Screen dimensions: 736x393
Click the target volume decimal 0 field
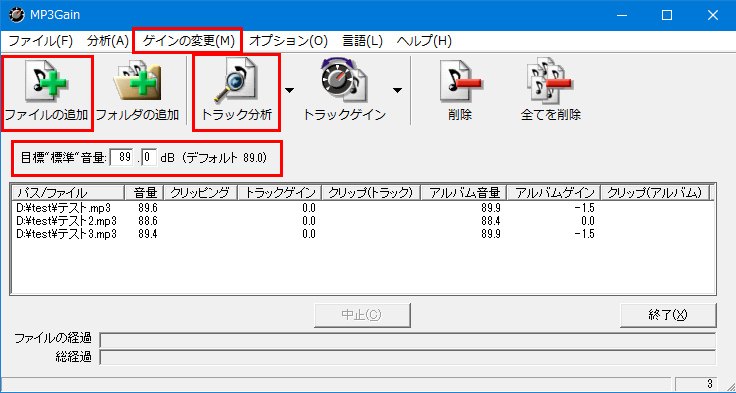149,157
